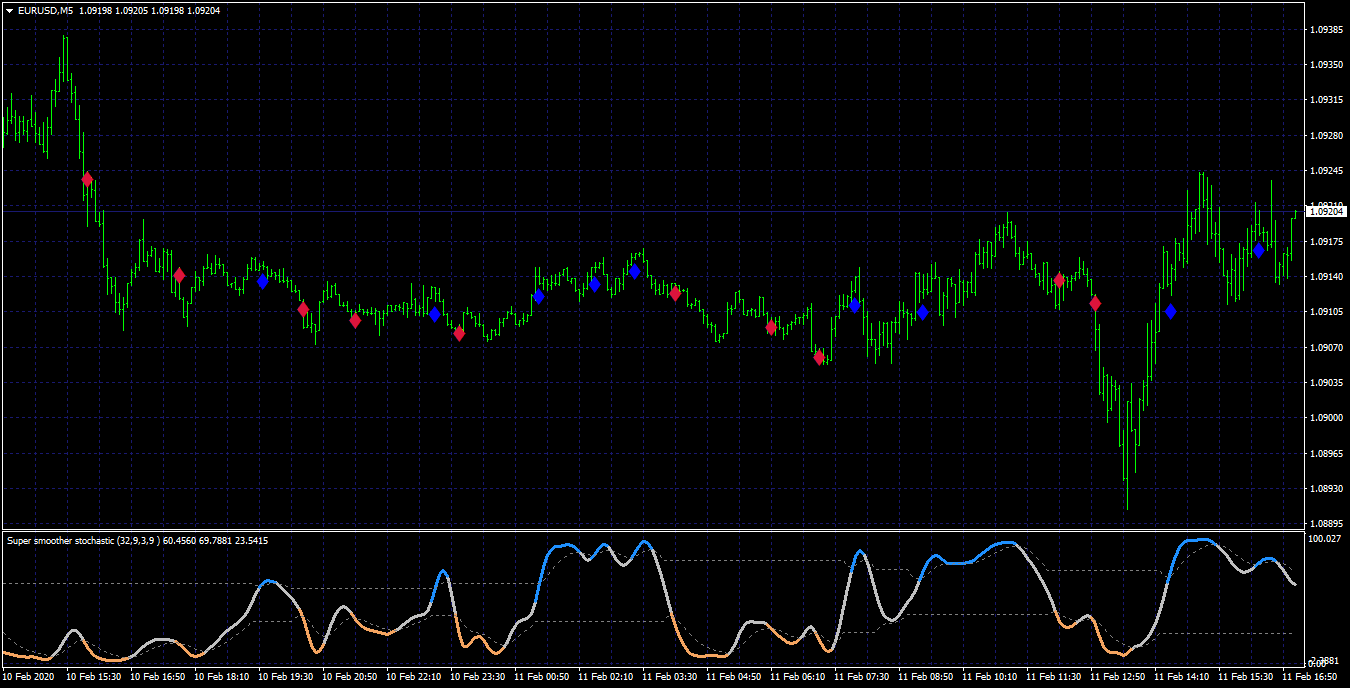
Task: Click the lowest red diamond near 1.09070
Action: (x=819, y=357)
